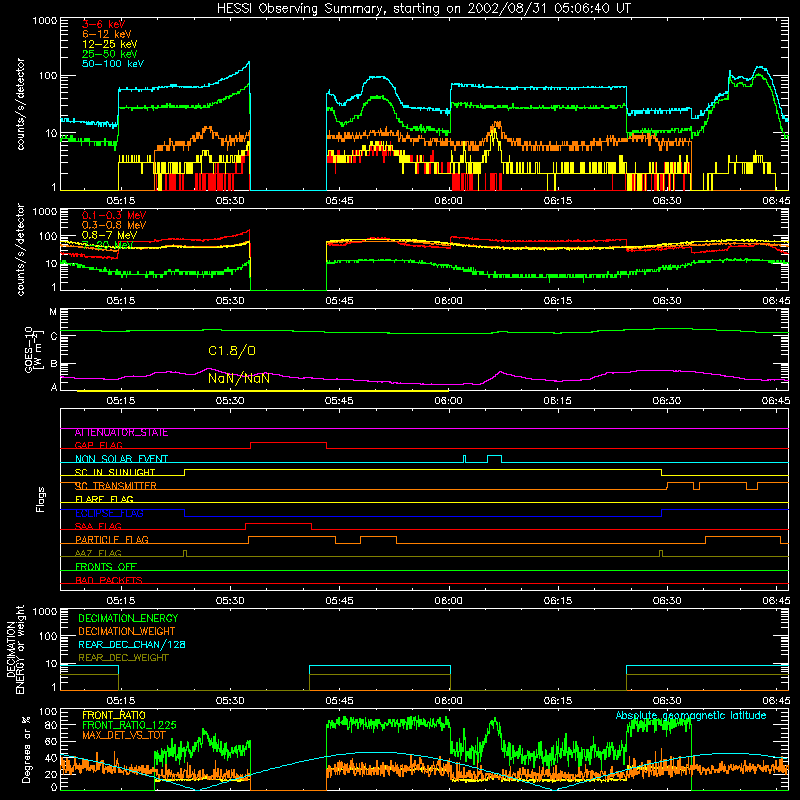Image resolution: width=800 pixels, height=800 pixels.
Task: Click the HESSI Observing Summary plot title
Action: (424, 9)
